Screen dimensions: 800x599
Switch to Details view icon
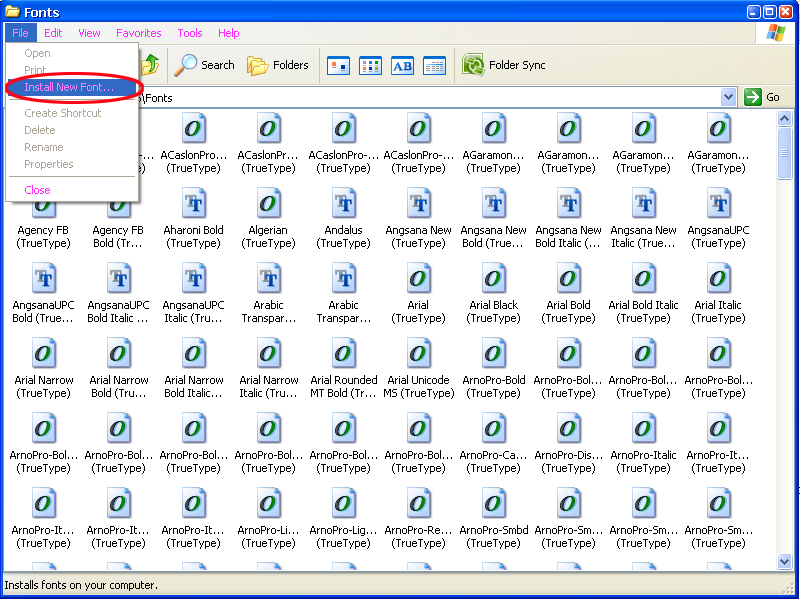tap(434, 66)
